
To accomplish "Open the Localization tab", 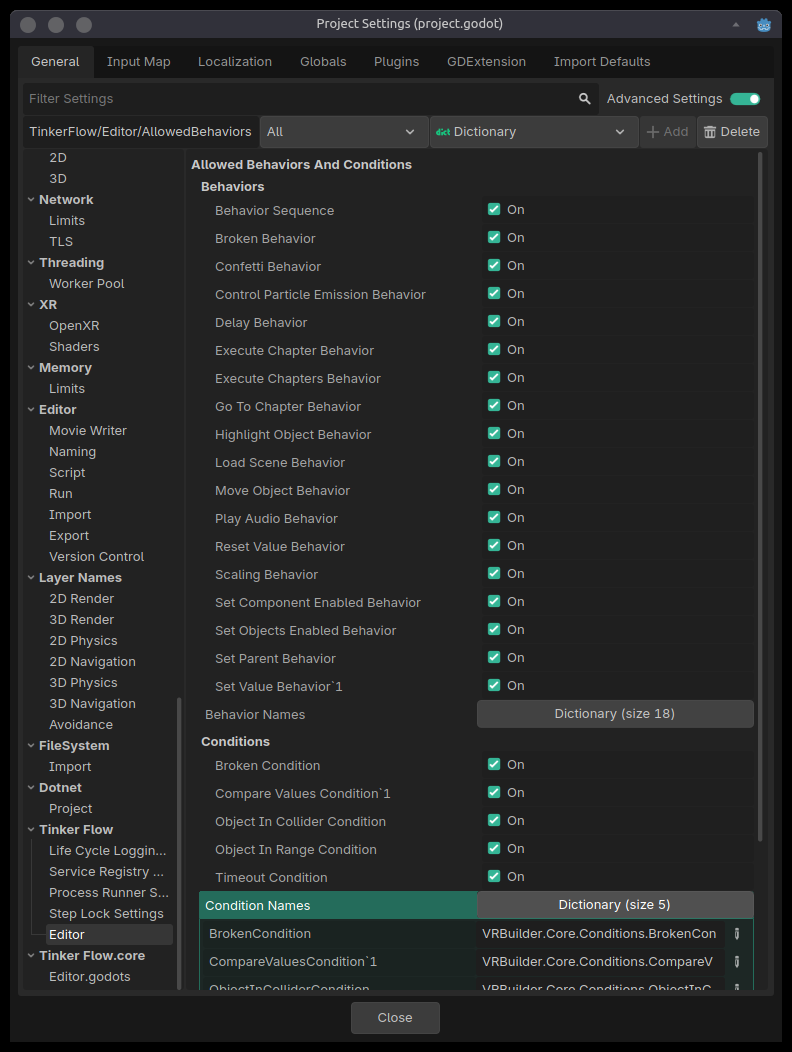I will 235,62.
